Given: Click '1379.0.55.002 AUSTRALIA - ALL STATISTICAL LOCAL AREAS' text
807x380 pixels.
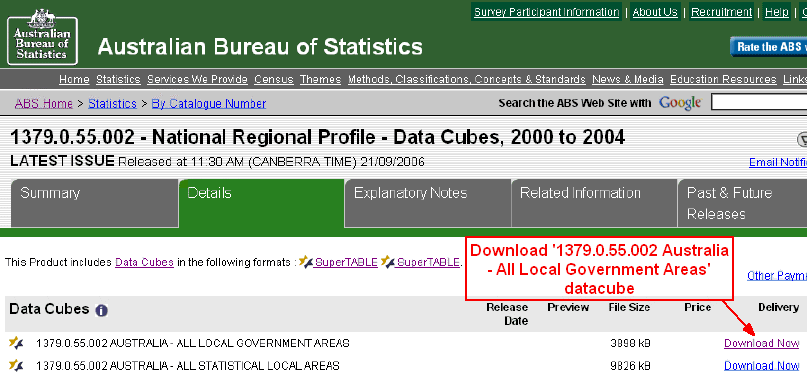Looking at the screenshot, I should [x=188, y=366].
